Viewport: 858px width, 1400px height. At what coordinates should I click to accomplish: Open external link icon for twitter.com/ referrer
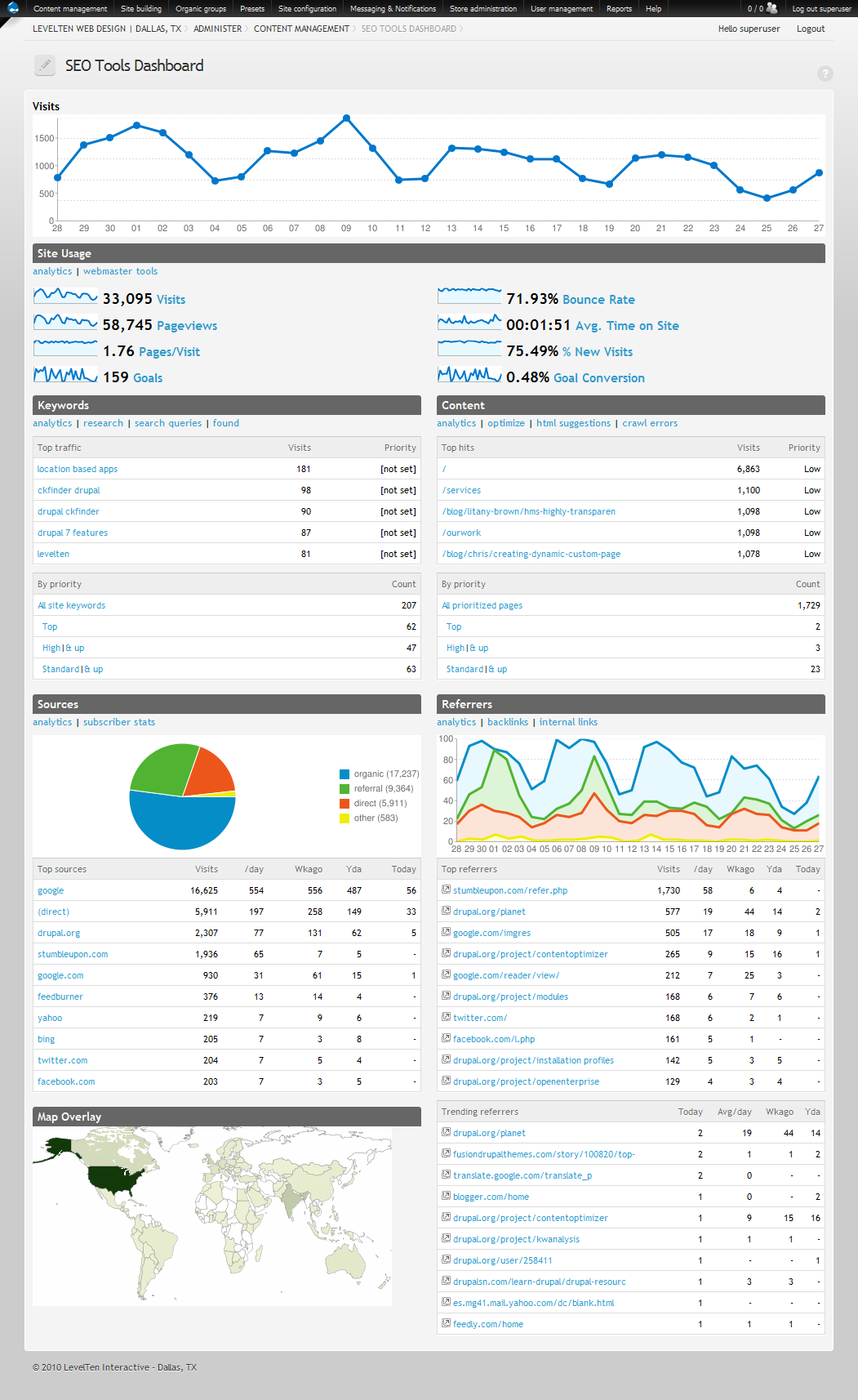(x=446, y=1017)
